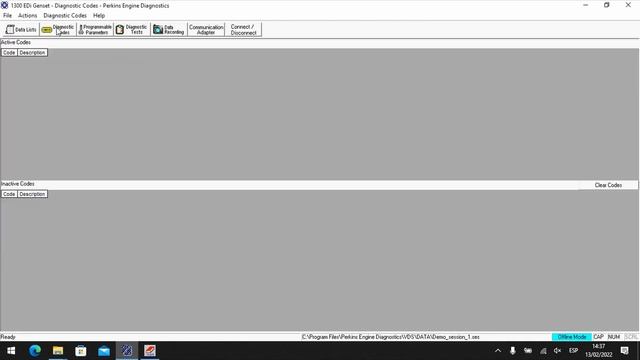Viewport: 640px width, 360px height.
Task: Open Data Recording in the toolbar
Action: click(169, 29)
